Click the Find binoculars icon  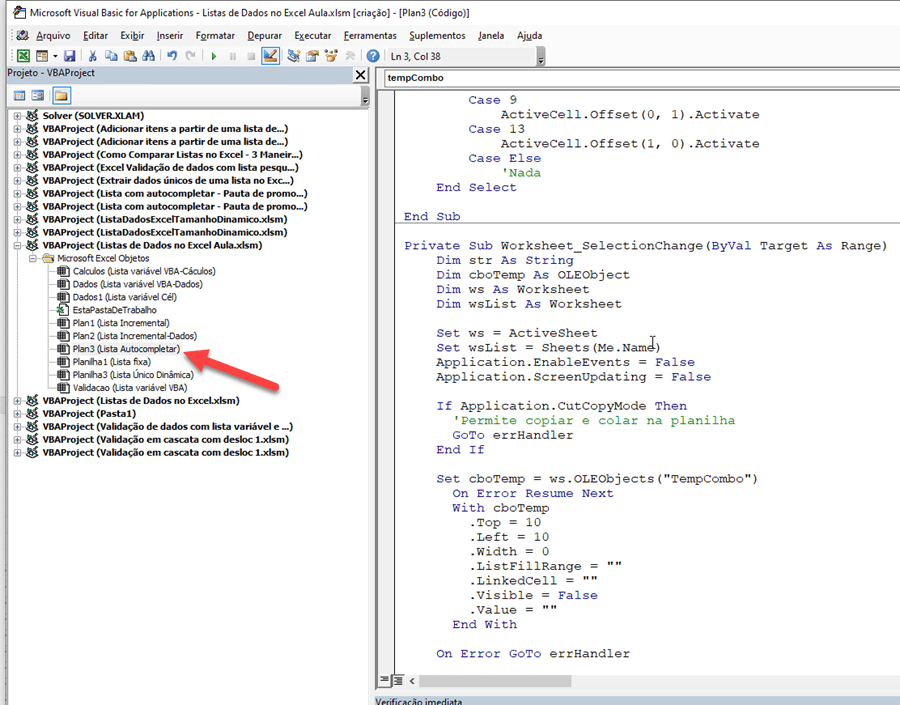pos(148,56)
